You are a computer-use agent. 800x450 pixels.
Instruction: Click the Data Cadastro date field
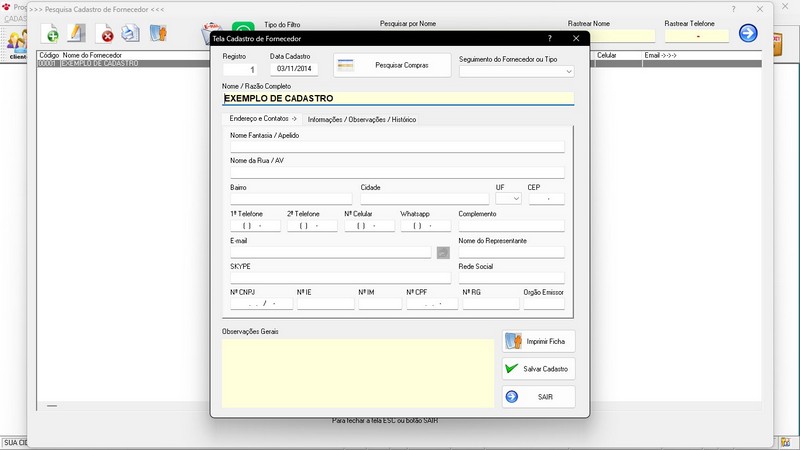coord(294,69)
